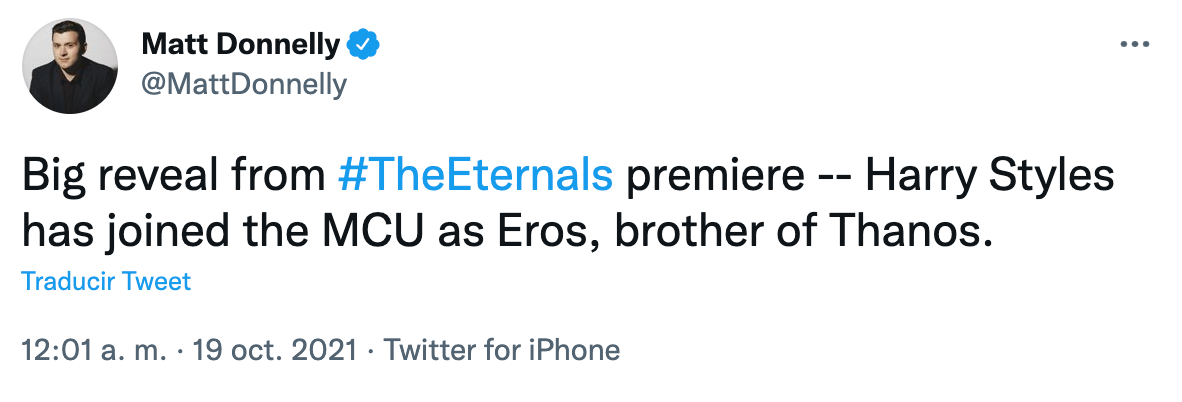This screenshot has height=402, width=1182.
Task: Click the dot separator before Twitter for iPhone
Action: pyautogui.click(x=371, y=351)
